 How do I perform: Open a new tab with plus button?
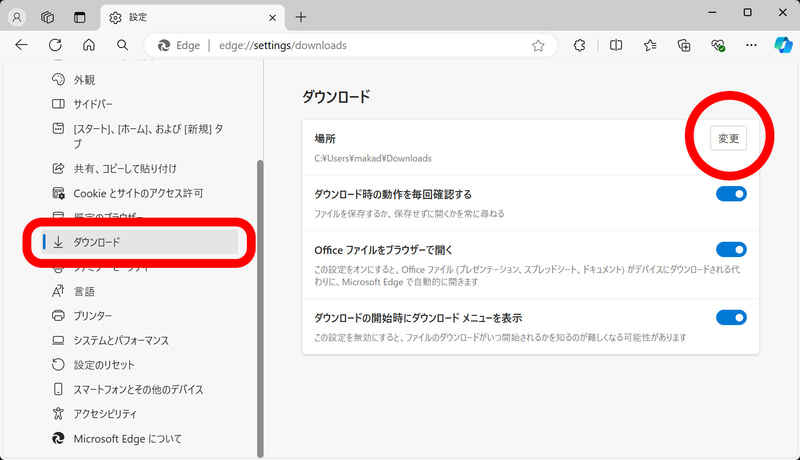click(x=301, y=17)
